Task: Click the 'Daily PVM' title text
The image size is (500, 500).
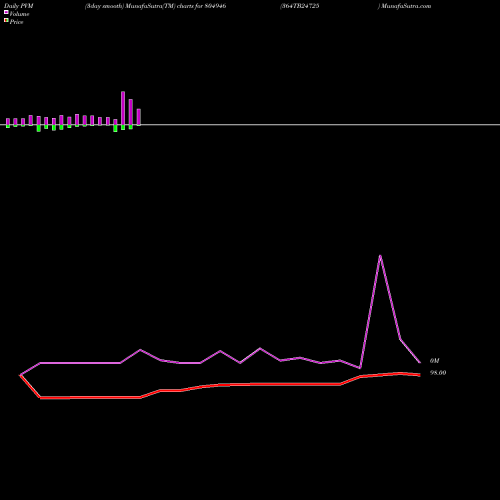Action: [19, 6]
